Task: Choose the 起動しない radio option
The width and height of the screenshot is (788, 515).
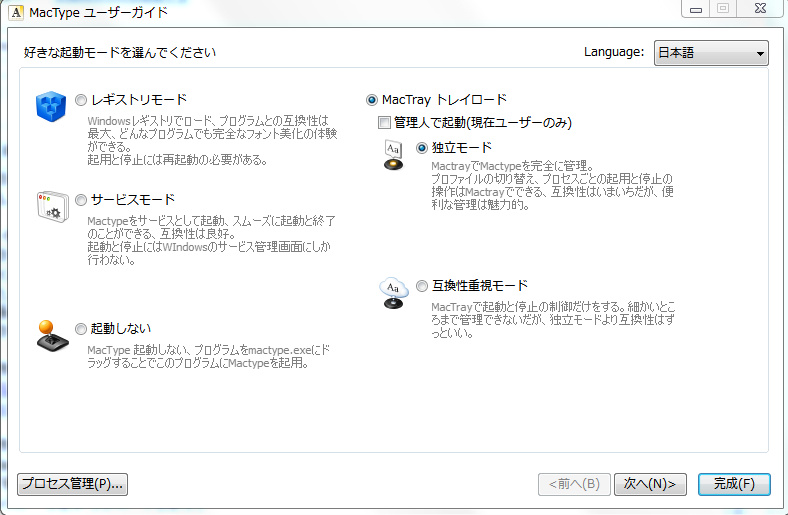Action: pos(81,329)
